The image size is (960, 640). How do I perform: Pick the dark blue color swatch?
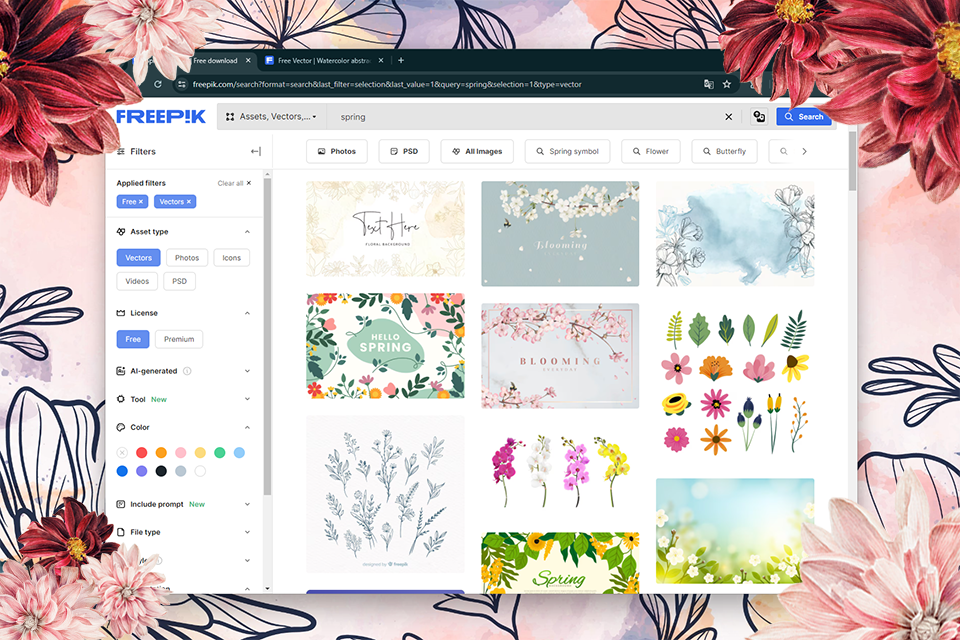coord(122,471)
